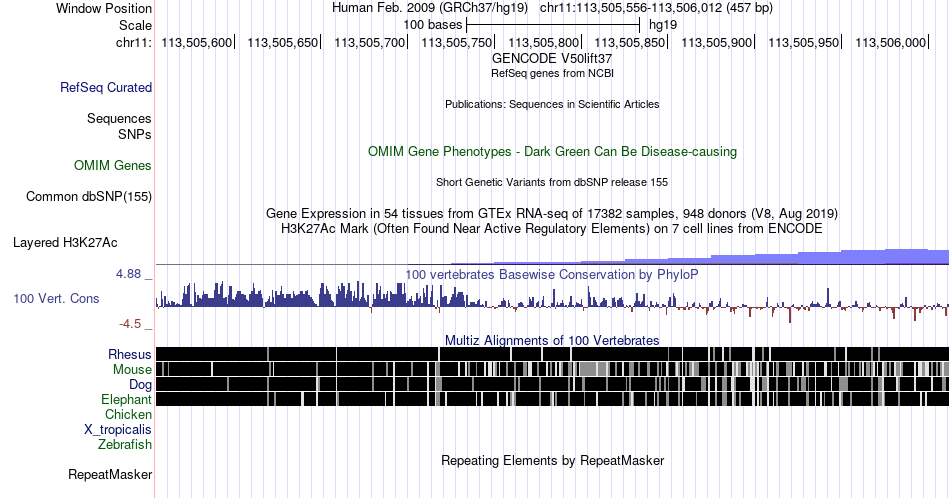Click the Scale track label
This screenshot has height=498, width=950.
tap(135, 25)
